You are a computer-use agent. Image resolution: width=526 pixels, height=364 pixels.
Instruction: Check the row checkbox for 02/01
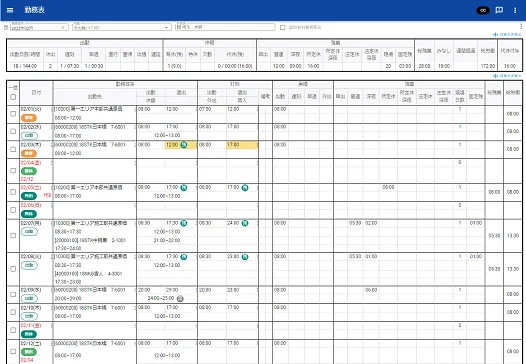point(13,114)
